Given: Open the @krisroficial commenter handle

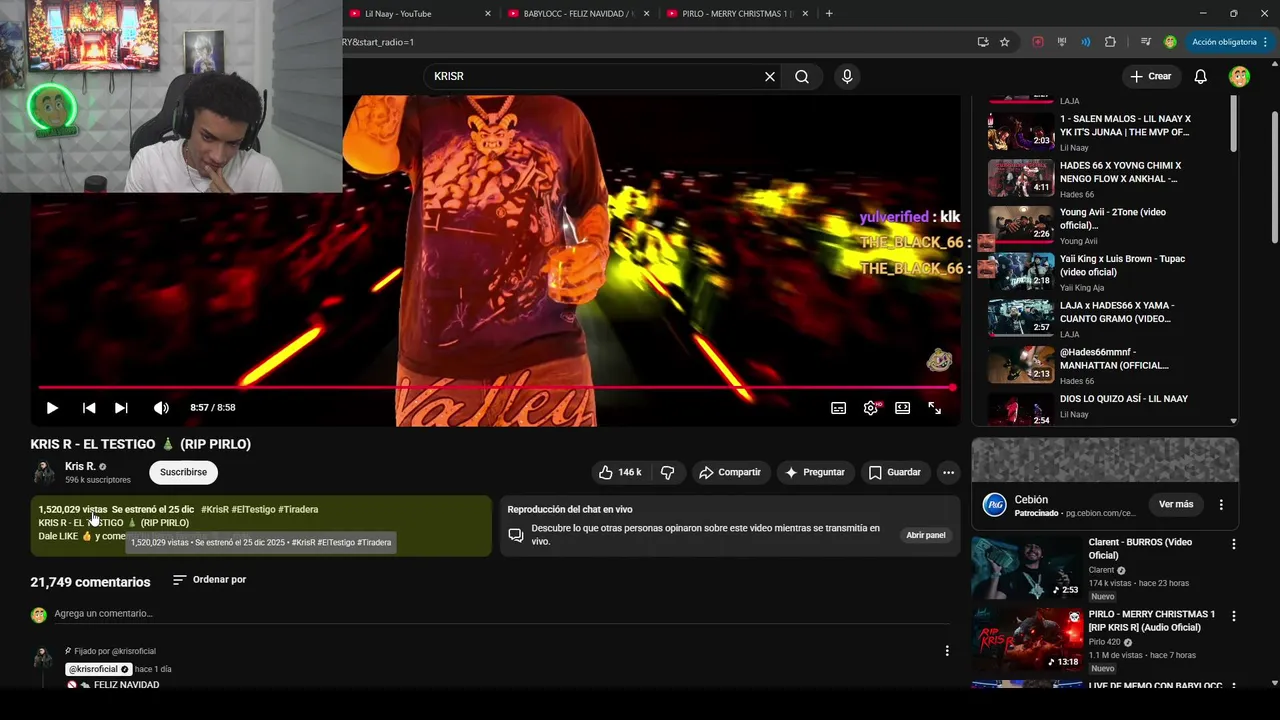Looking at the screenshot, I should pos(98,669).
